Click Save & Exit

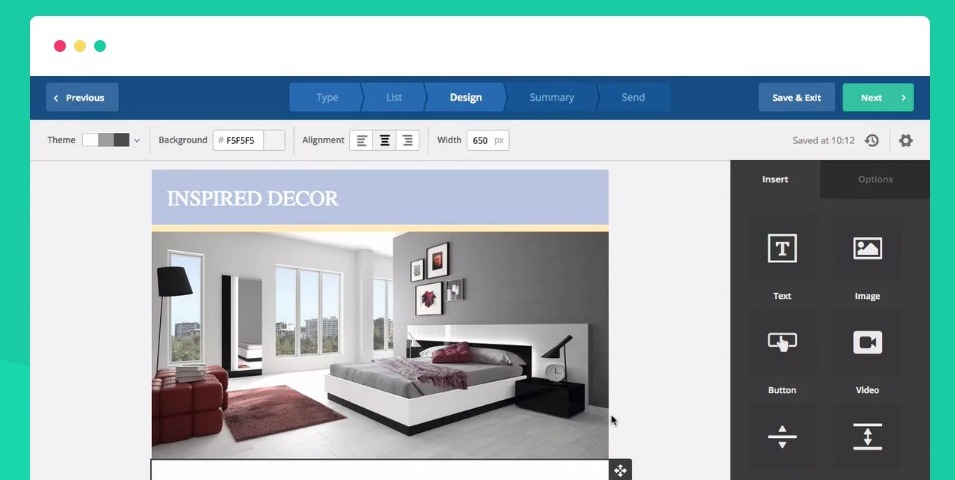(797, 97)
